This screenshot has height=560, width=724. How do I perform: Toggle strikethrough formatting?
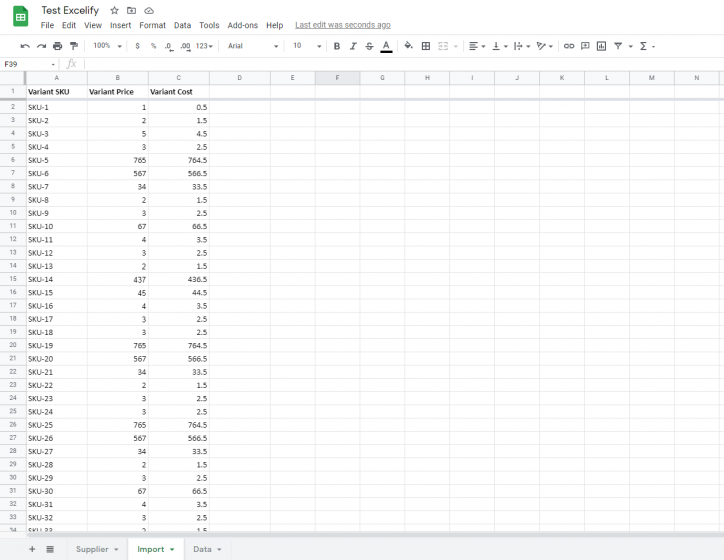point(369,46)
